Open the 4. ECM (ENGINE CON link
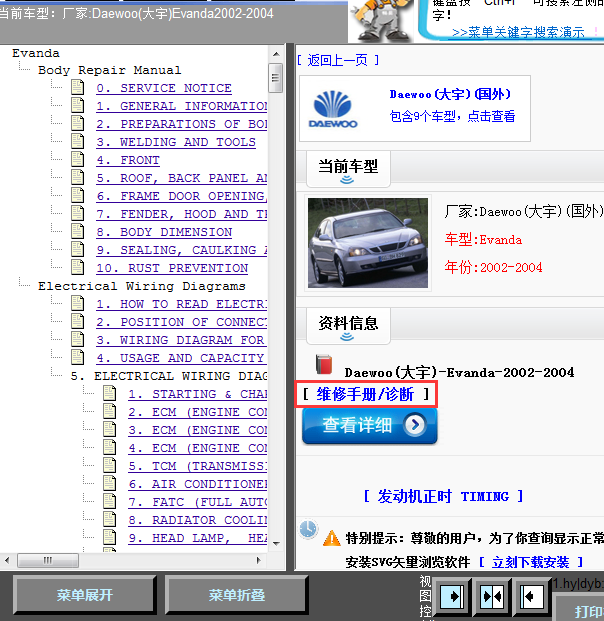Viewport: 604px width, 621px height. (x=197, y=448)
